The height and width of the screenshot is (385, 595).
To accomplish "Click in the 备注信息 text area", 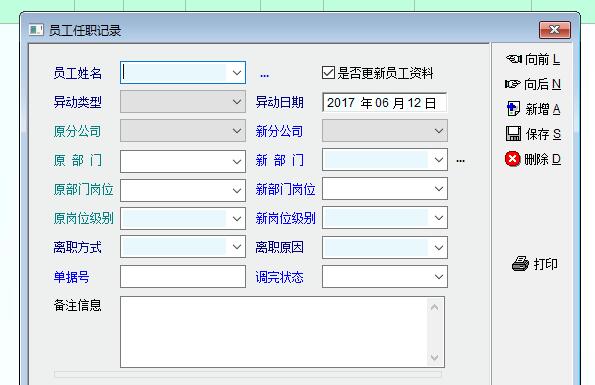I will tap(274, 332).
